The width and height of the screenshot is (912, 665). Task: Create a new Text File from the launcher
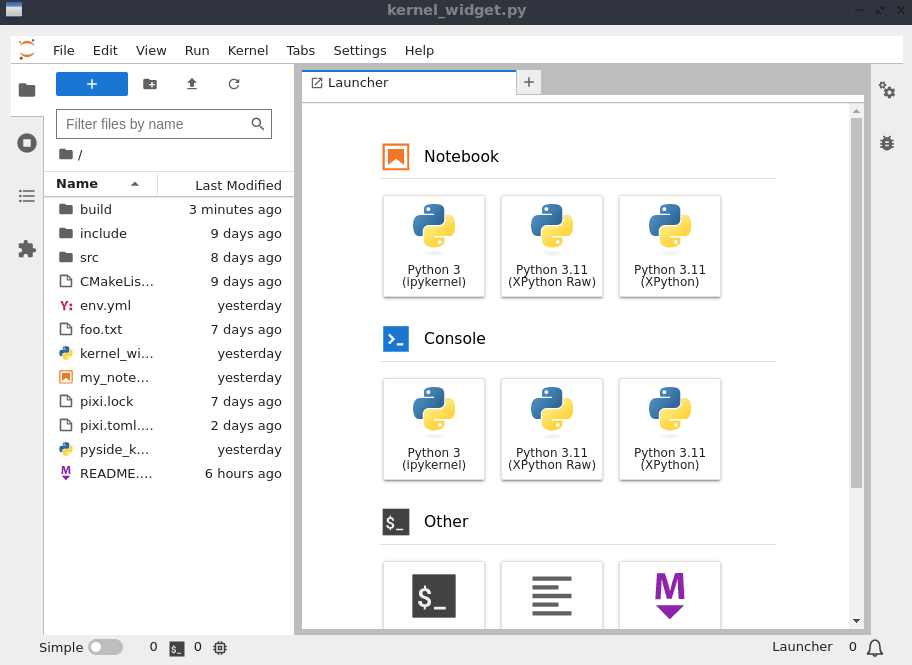point(552,595)
